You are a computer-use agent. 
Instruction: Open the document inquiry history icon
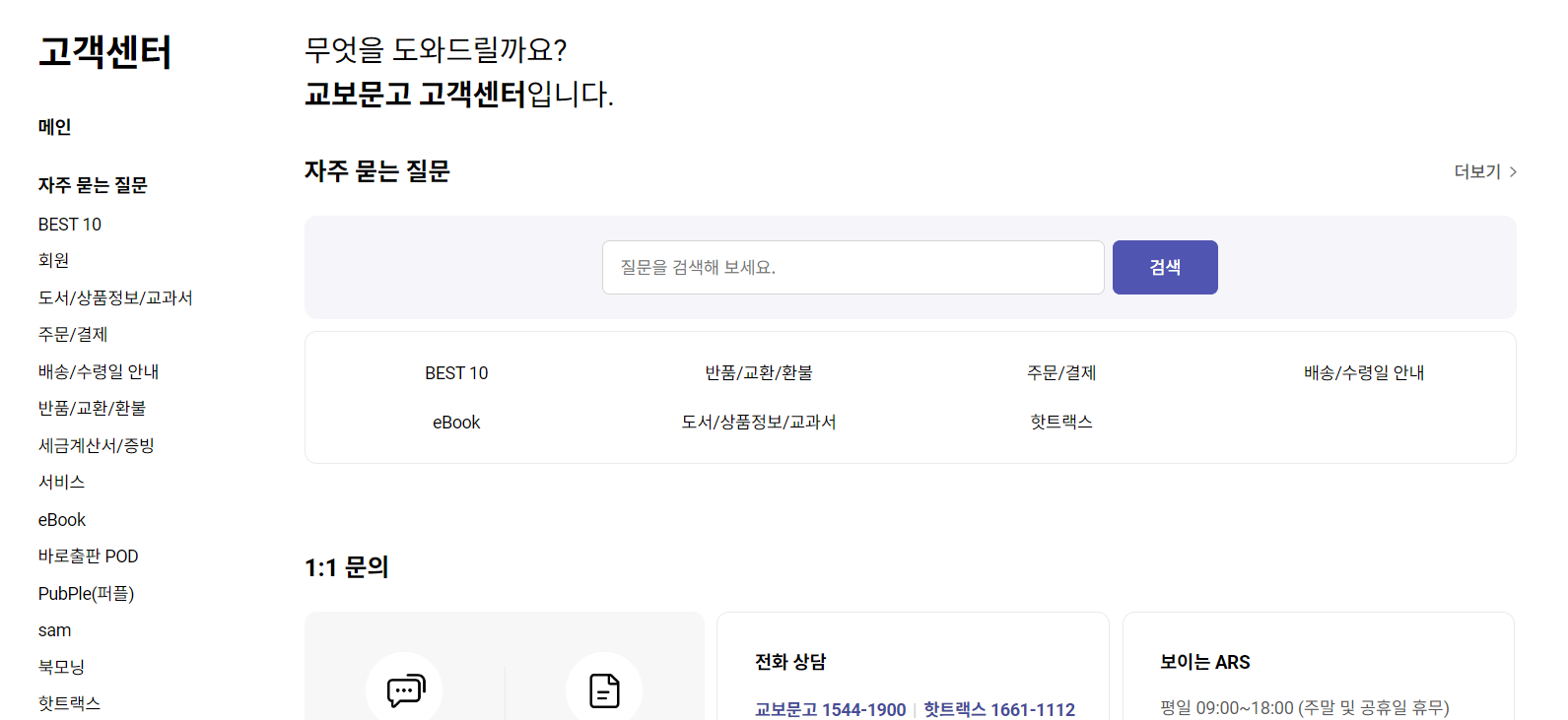pos(604,689)
